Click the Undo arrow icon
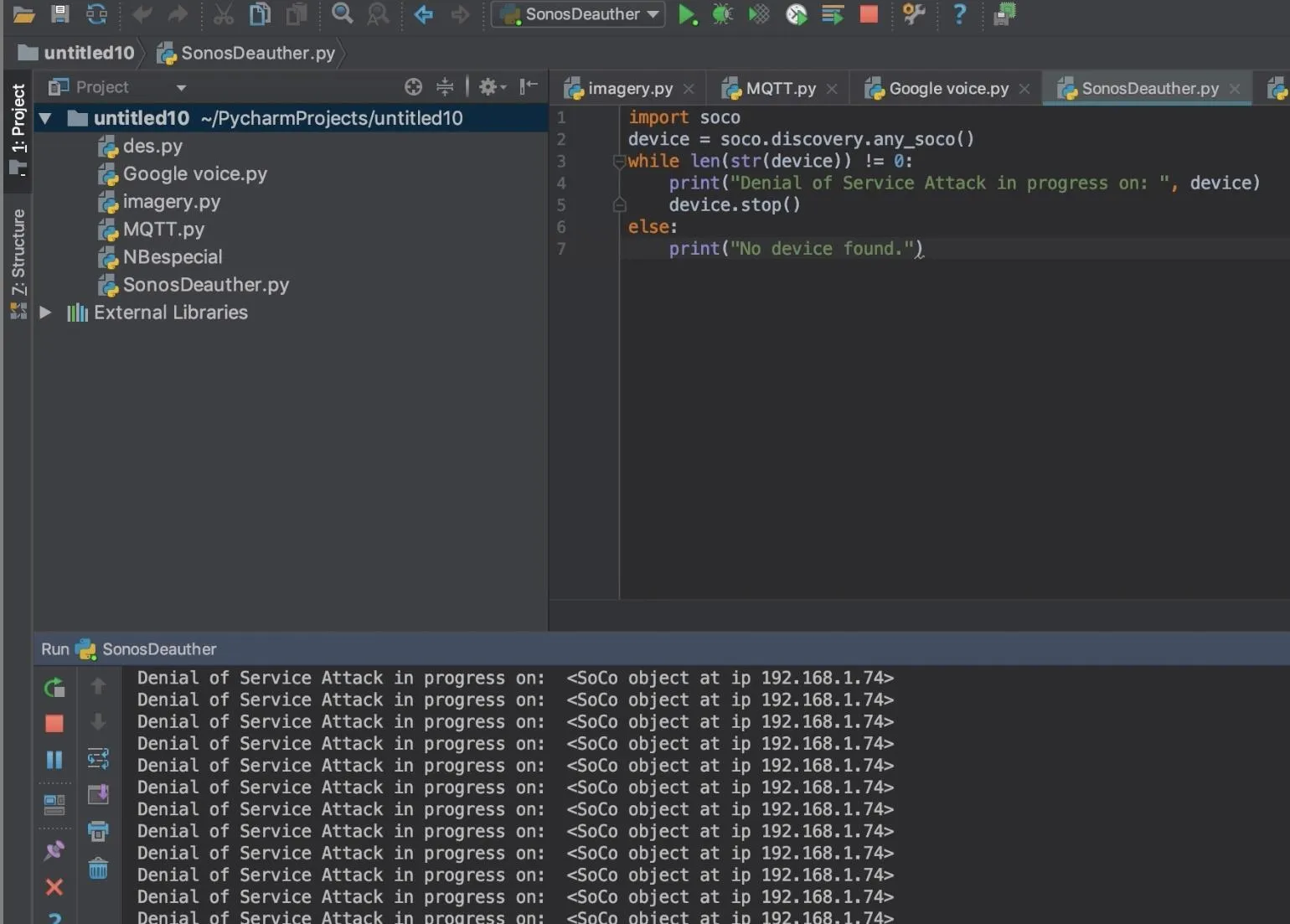Screen dimensions: 1290x924 coord(142,14)
